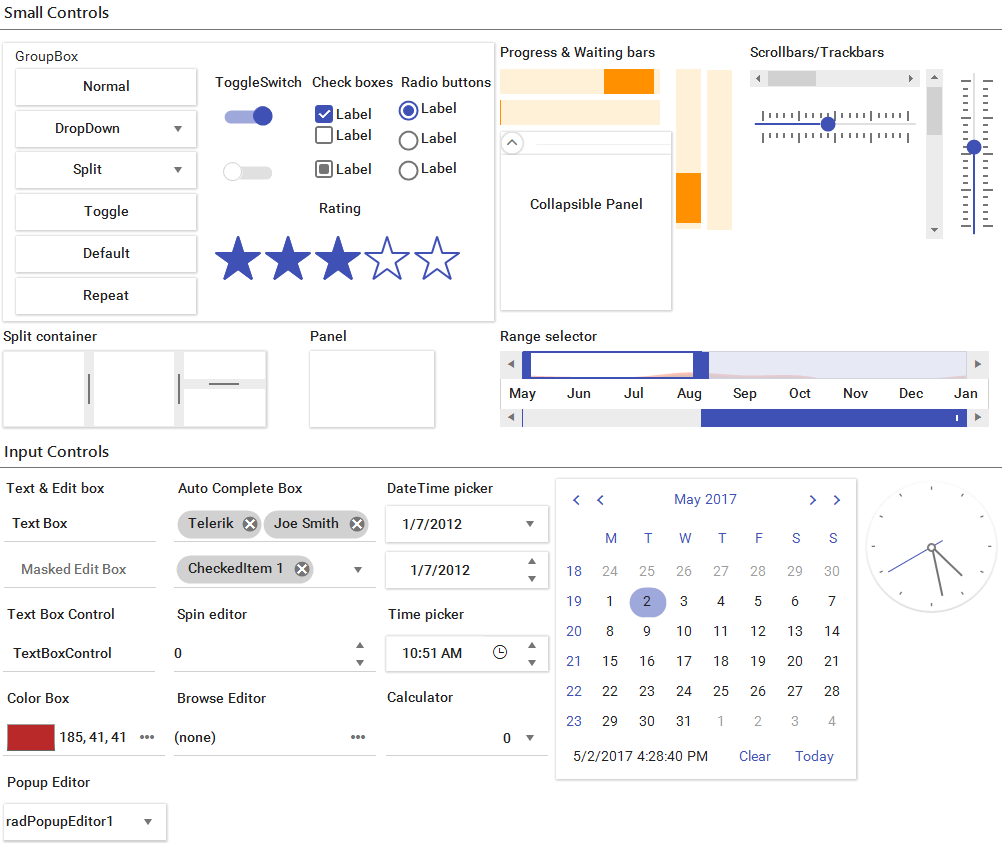Click vertical scrollbar up arrow
This screenshot has height=843, width=1002.
coord(934,77)
